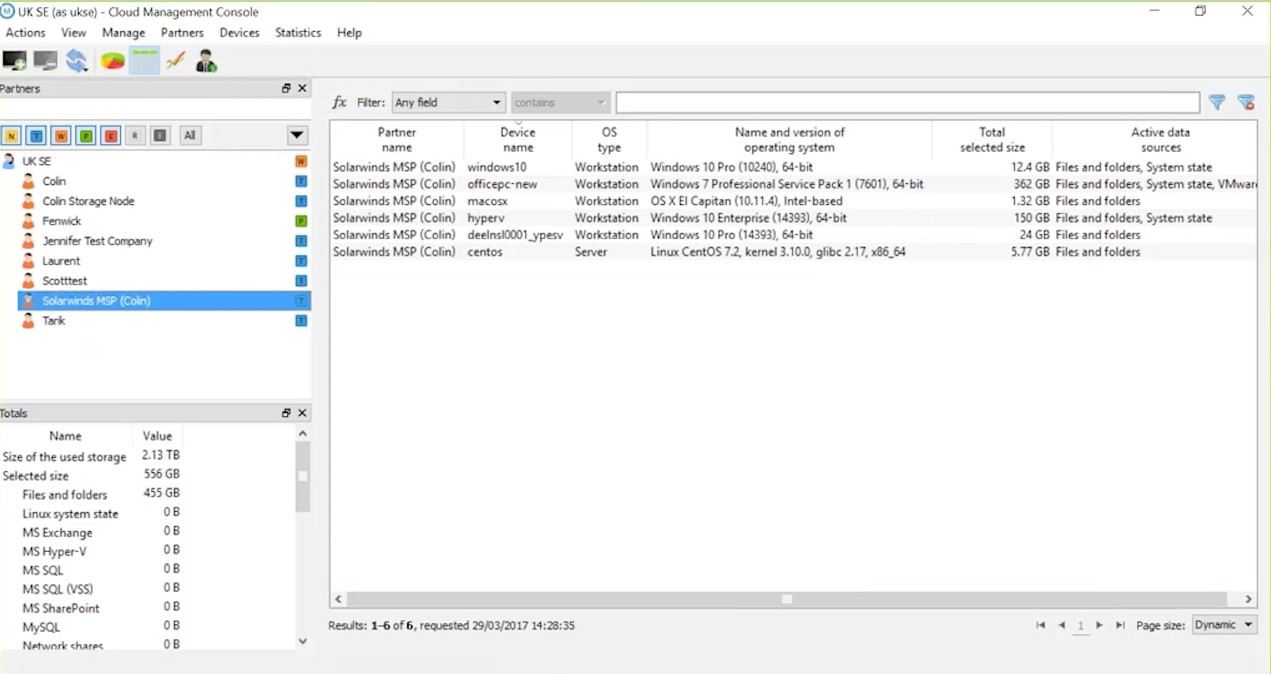Open the Page size Dynamic dropdown
This screenshot has height=674, width=1271.
tap(1224, 625)
